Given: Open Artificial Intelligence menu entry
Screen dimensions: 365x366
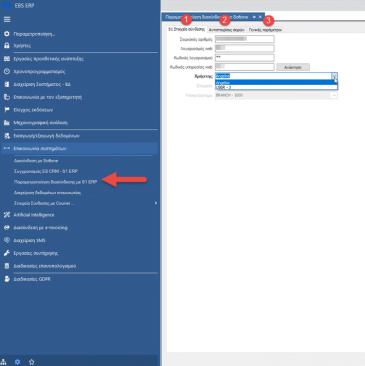Looking at the screenshot, I should (x=34, y=215).
